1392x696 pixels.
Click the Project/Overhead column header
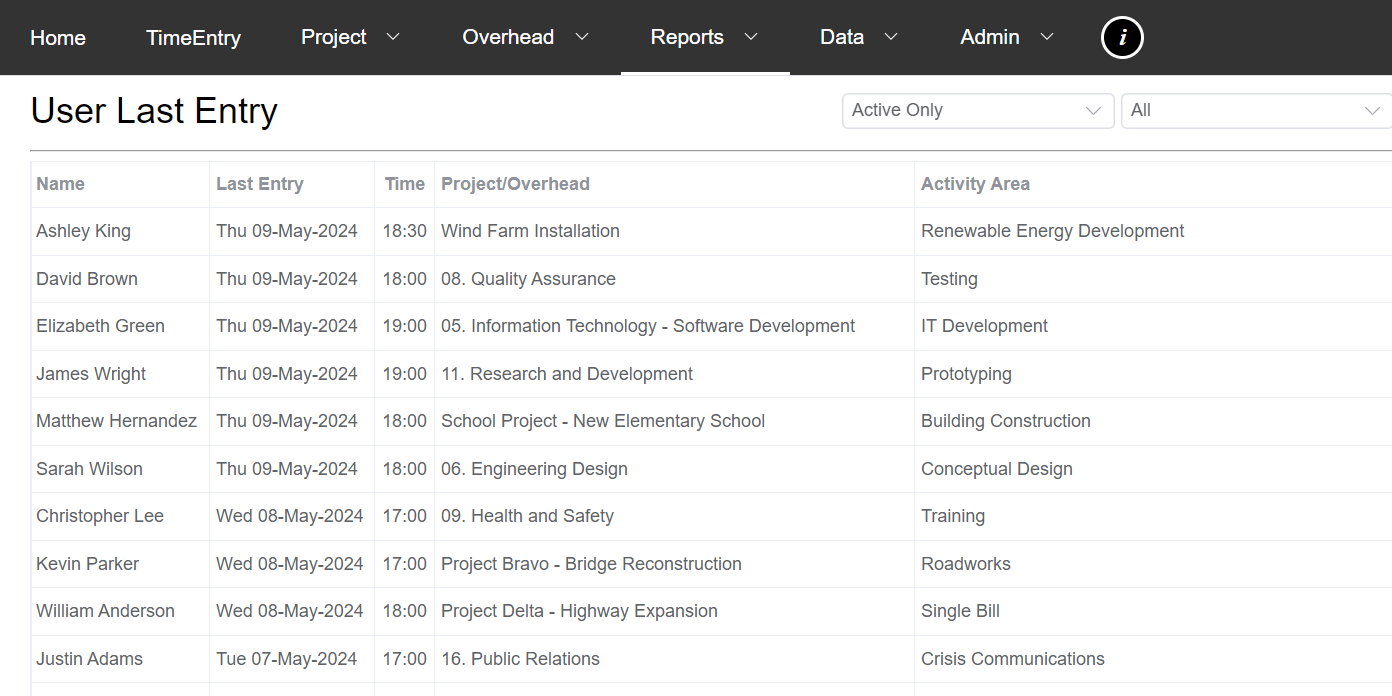515,184
